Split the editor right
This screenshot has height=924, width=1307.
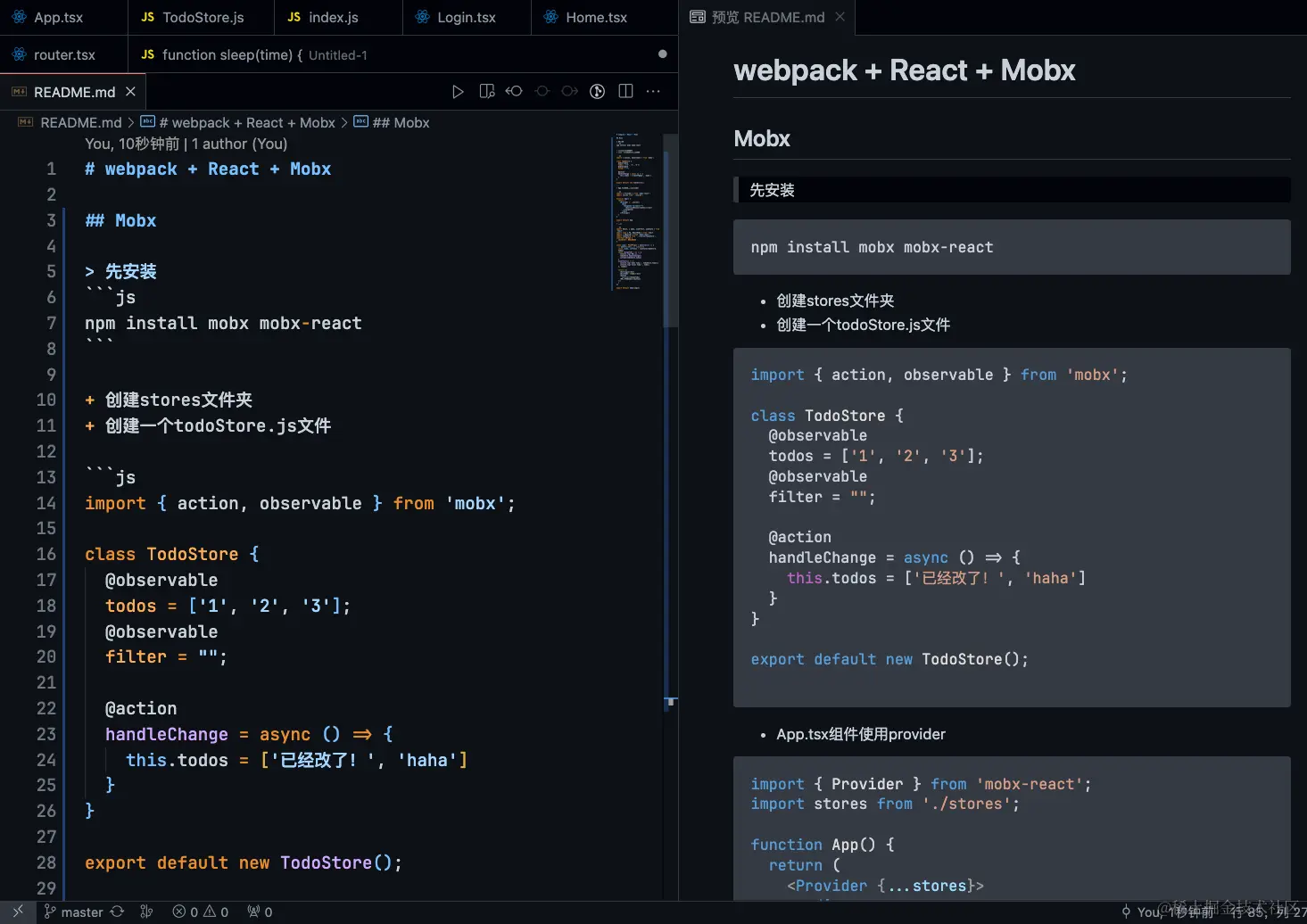point(625,91)
